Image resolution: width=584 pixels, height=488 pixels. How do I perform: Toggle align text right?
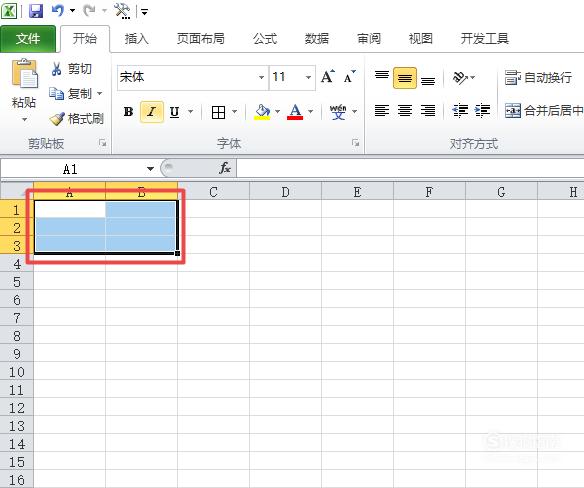(x=428, y=111)
